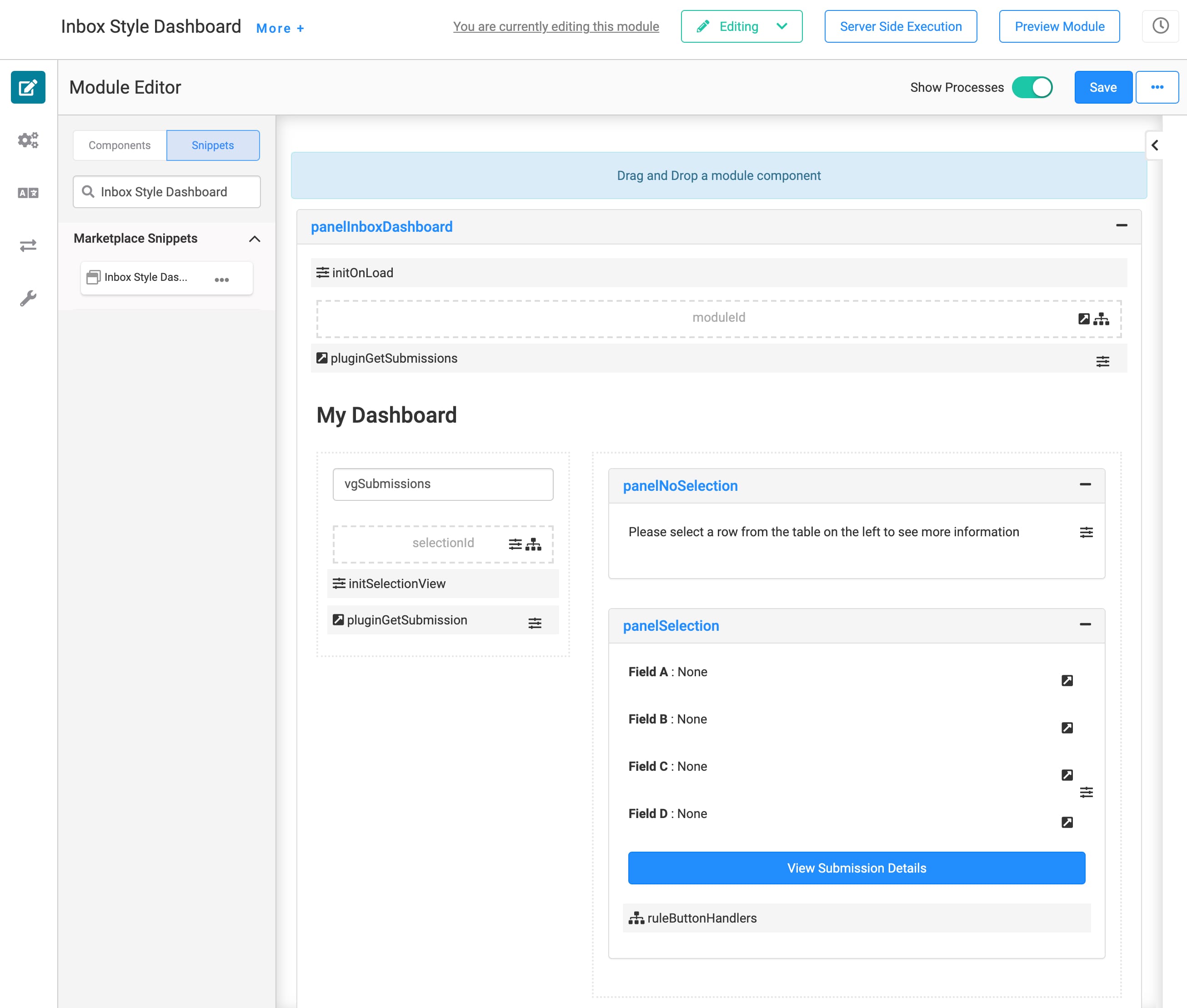Collapse the panelNoSelection panel
This screenshot has width=1187, height=1008.
click(x=1085, y=484)
